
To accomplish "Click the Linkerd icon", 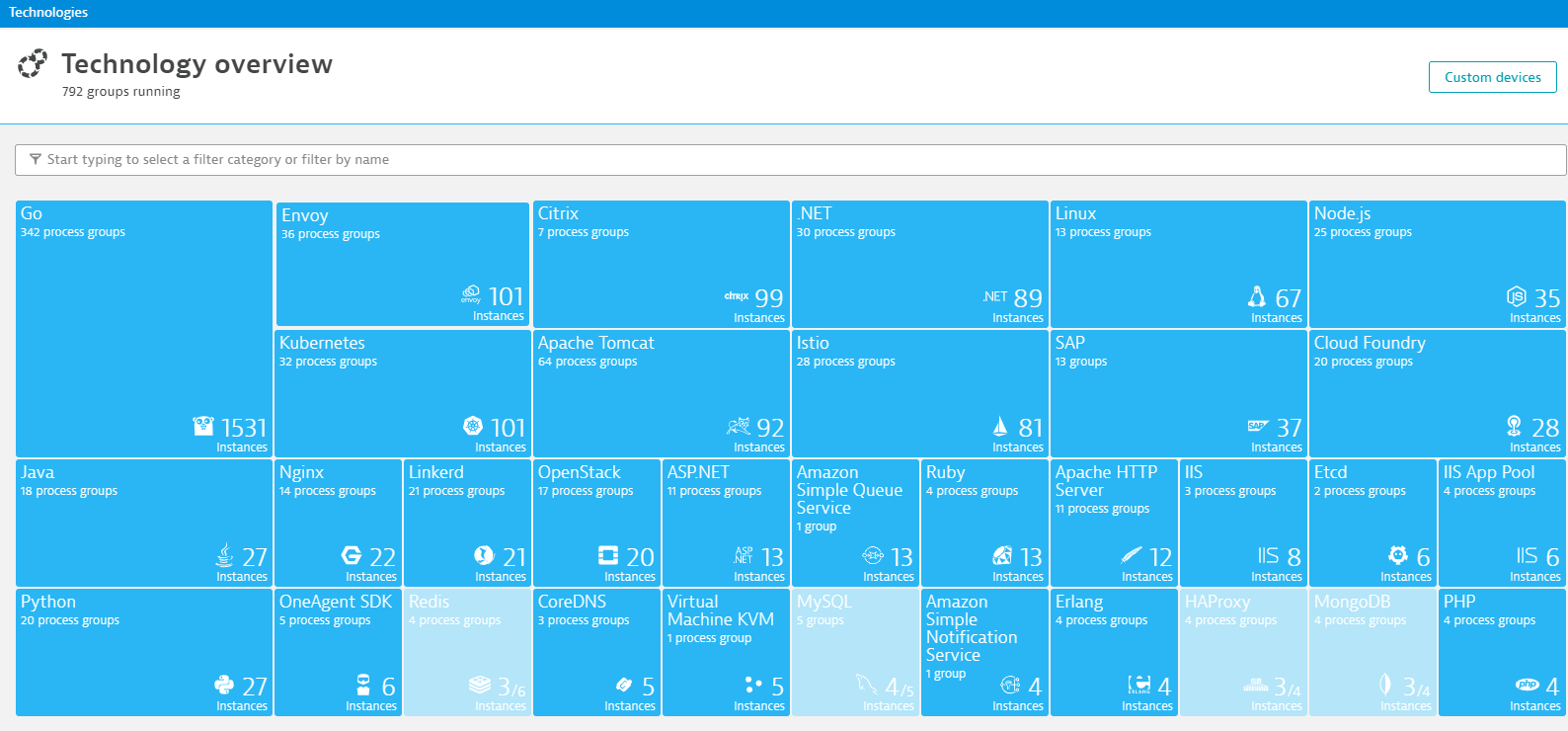I will (484, 555).
